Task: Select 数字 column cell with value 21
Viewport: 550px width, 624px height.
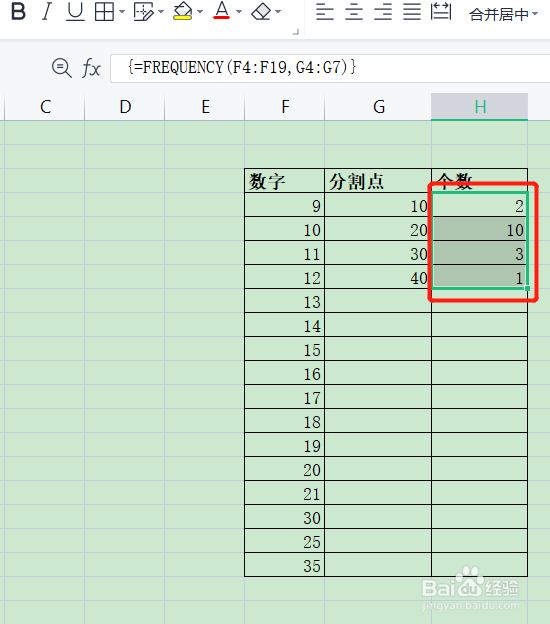Action: click(285, 493)
